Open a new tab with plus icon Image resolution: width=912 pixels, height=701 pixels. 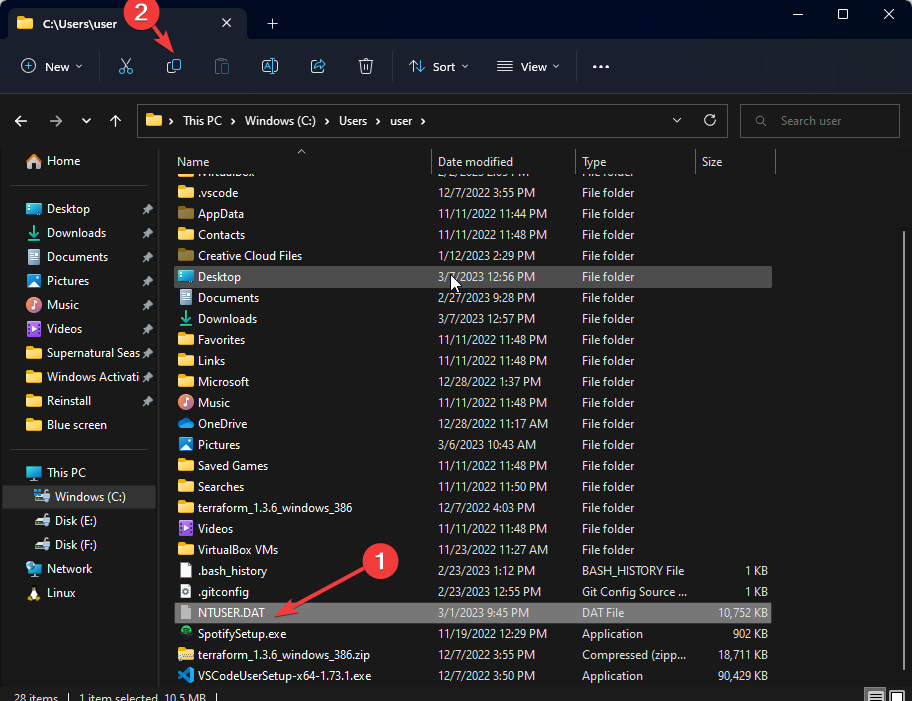click(272, 23)
